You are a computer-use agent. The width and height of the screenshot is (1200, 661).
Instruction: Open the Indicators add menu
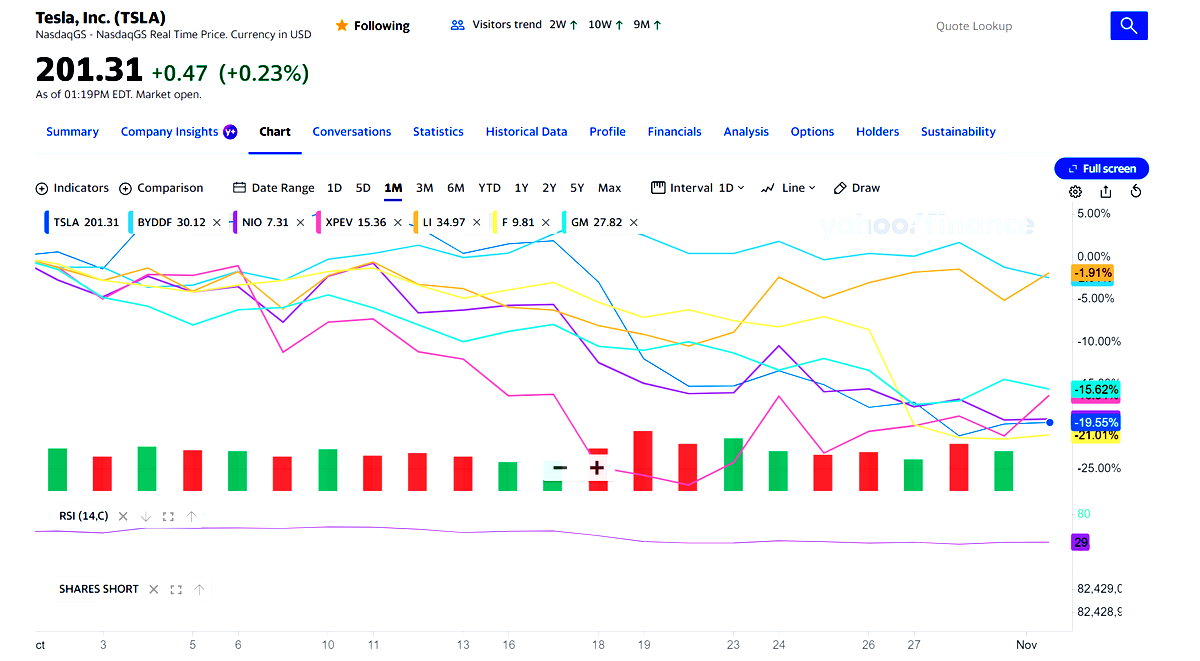pos(72,188)
